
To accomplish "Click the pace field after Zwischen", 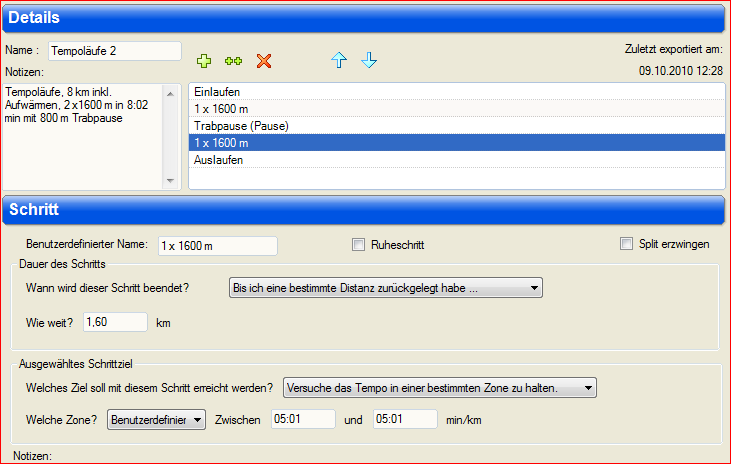I will coord(303,420).
